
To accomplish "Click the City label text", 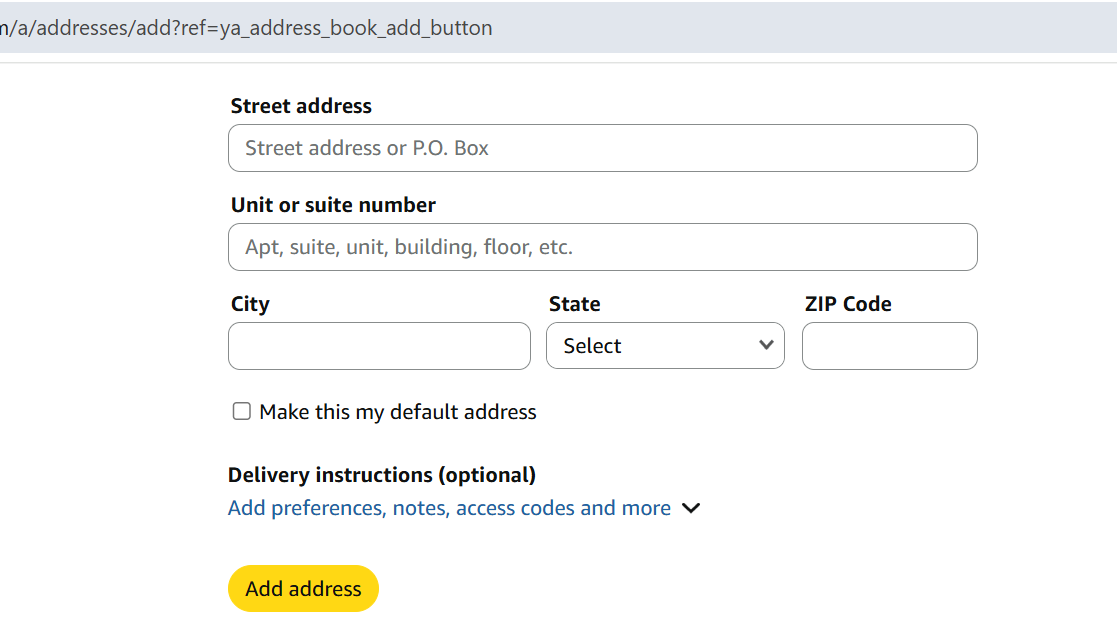I will [x=250, y=304].
